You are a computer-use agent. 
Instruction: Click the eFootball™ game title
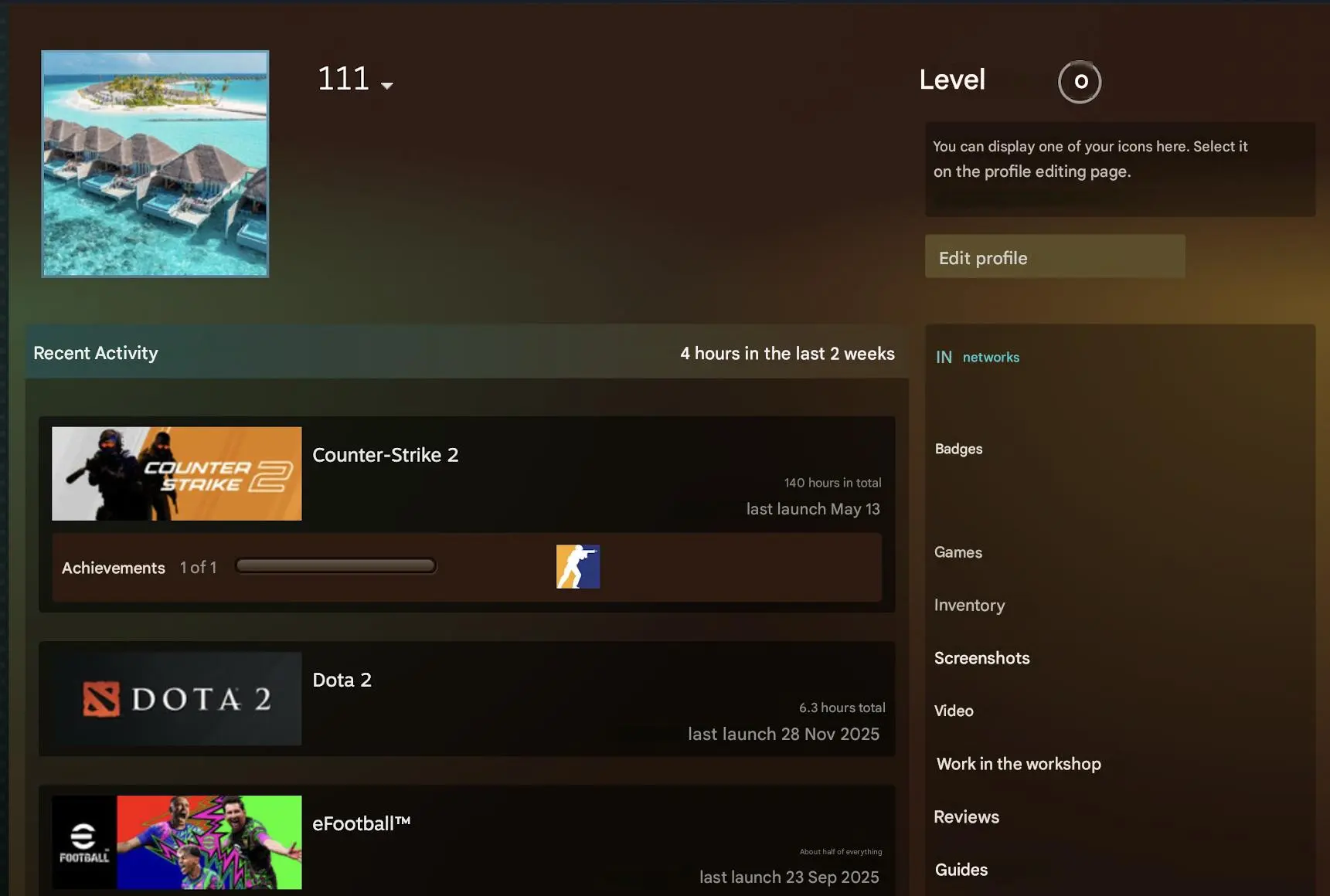(361, 823)
